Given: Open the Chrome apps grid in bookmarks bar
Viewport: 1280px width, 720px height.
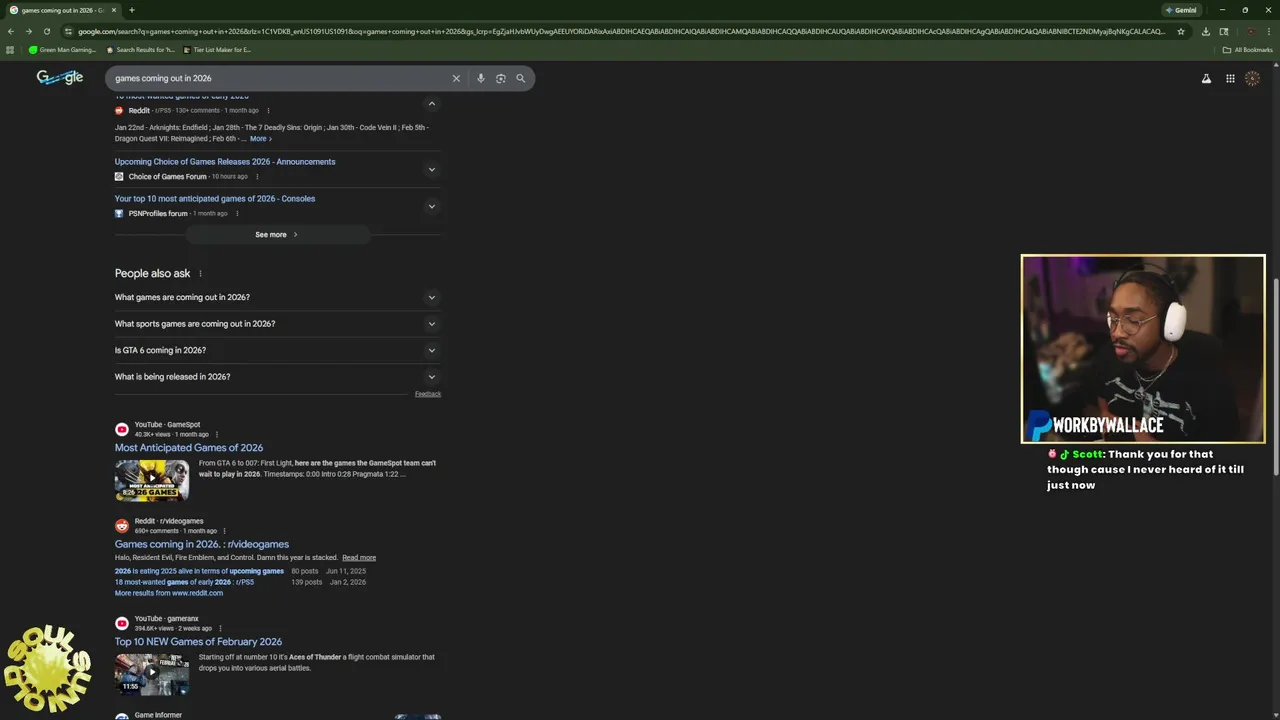Looking at the screenshot, I should [x=11, y=49].
